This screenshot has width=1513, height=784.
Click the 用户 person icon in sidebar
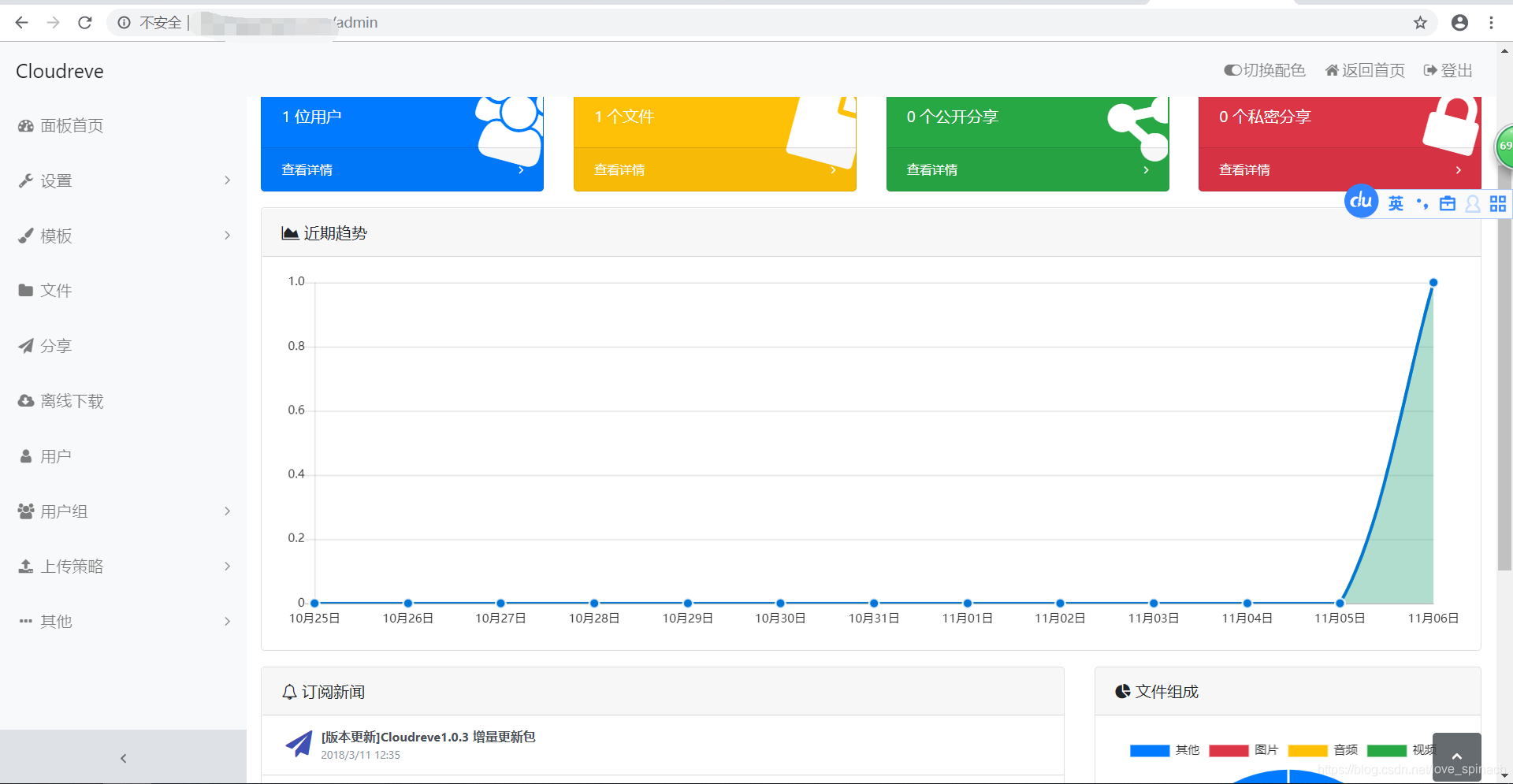(26, 456)
